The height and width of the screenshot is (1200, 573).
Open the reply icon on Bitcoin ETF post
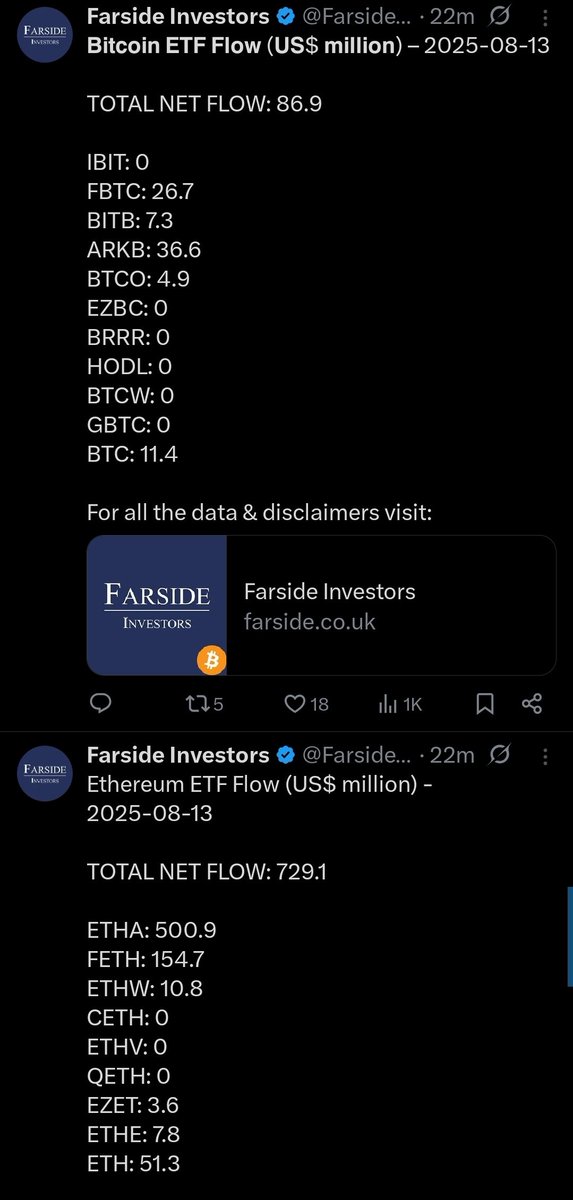click(x=100, y=704)
